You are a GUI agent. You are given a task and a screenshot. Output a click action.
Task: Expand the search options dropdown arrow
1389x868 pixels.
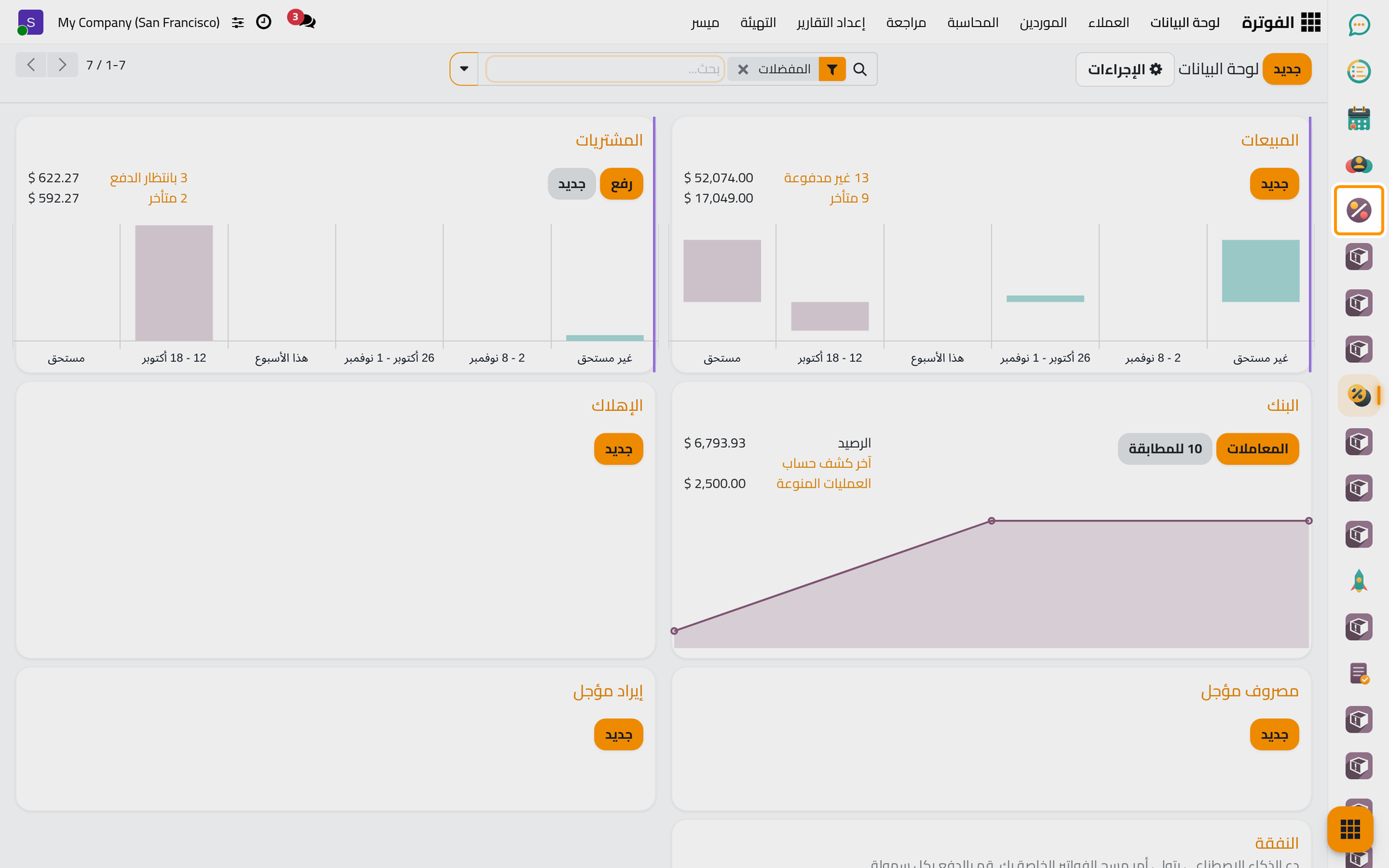[x=464, y=69]
